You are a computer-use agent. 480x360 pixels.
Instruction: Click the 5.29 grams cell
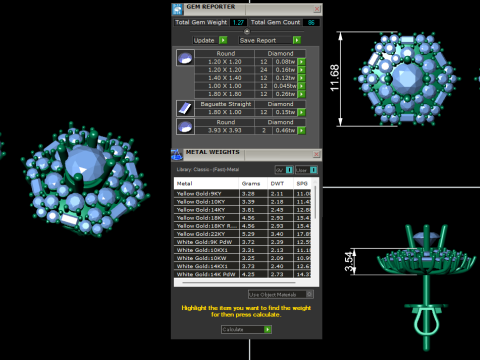pos(253,234)
